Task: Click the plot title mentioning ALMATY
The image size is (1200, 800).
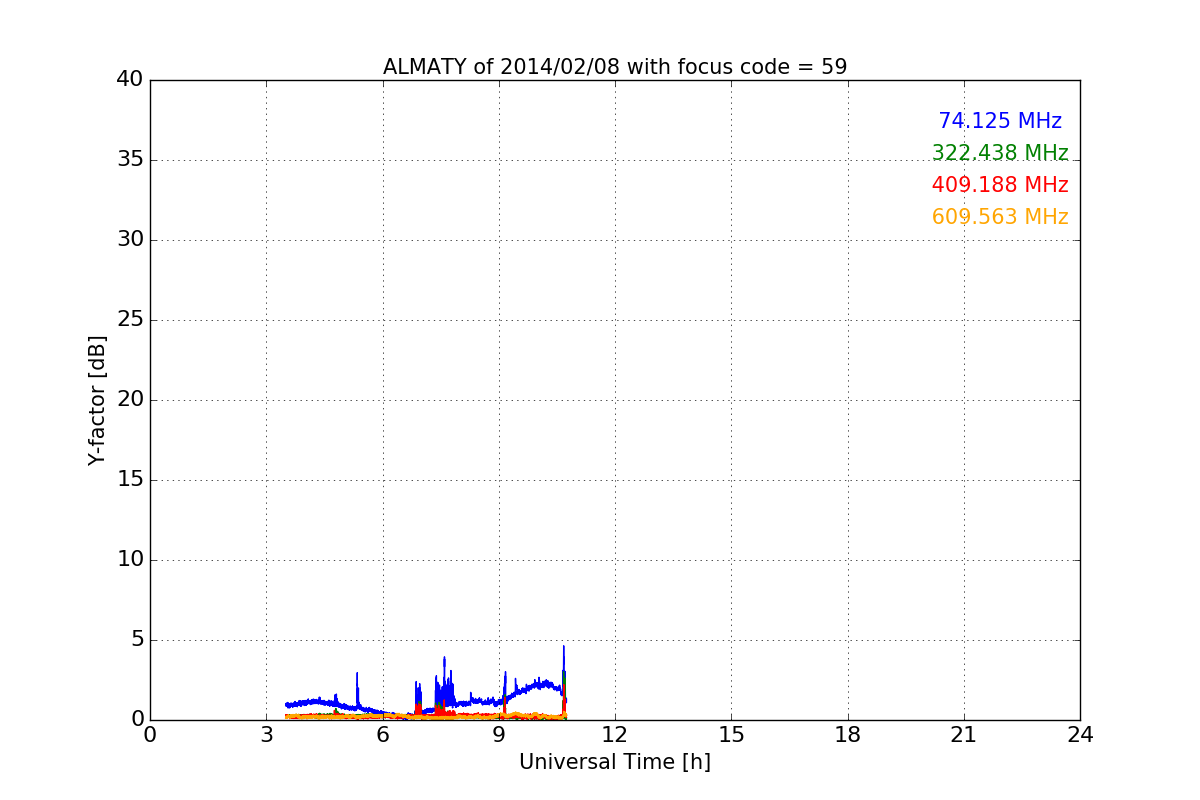Action: [x=615, y=67]
